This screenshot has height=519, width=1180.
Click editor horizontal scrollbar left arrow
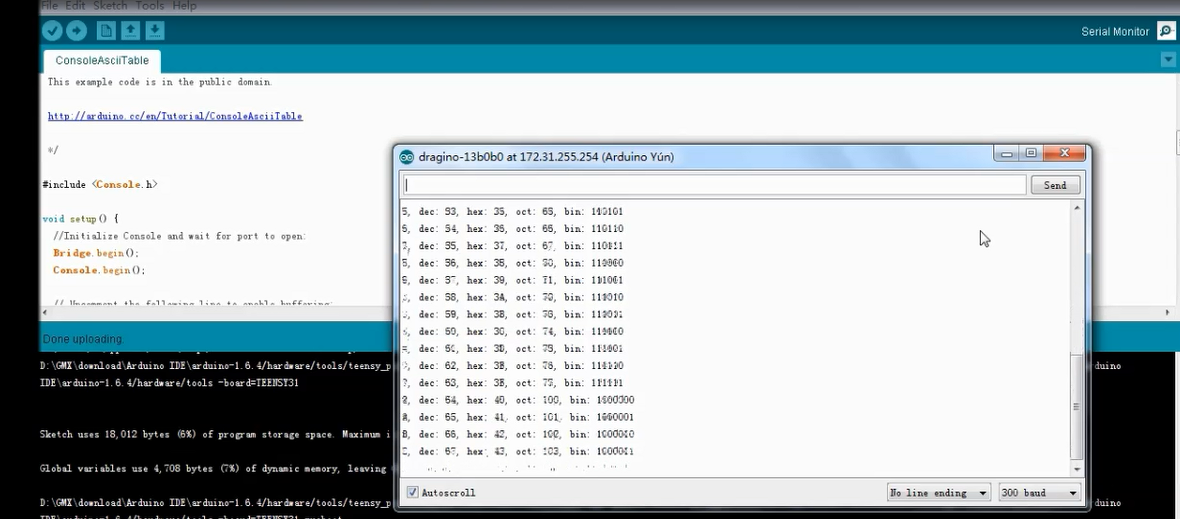point(46,311)
